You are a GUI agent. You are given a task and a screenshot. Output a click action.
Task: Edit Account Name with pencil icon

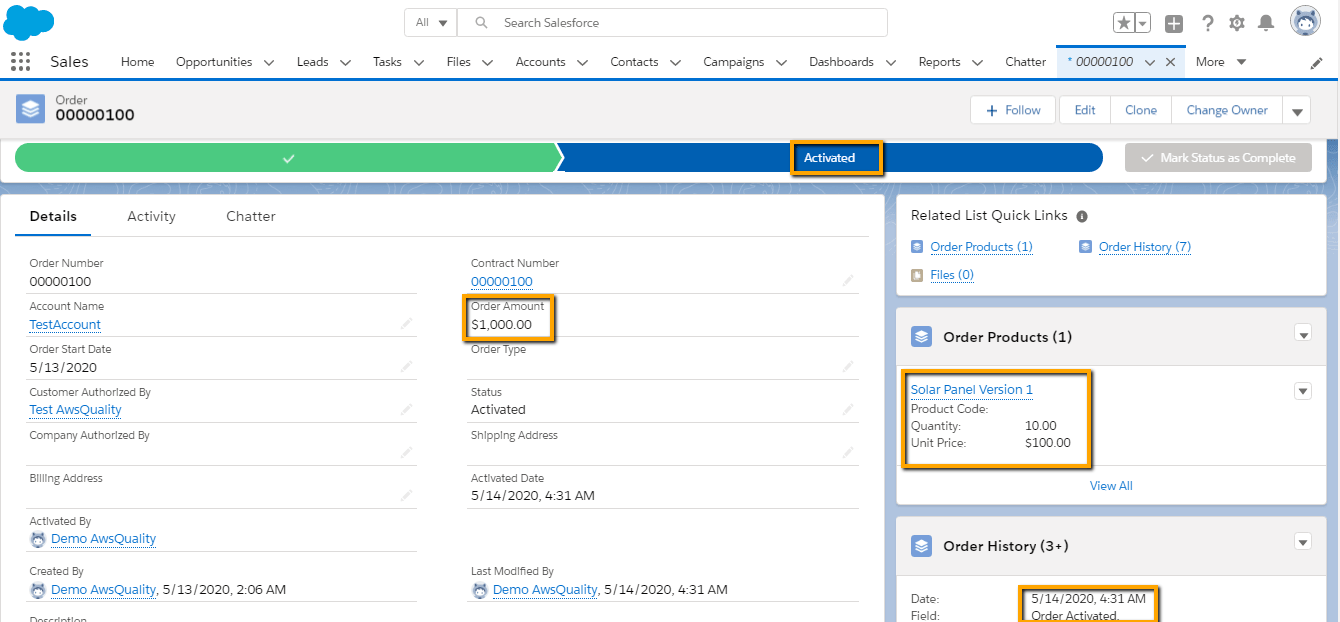click(407, 324)
